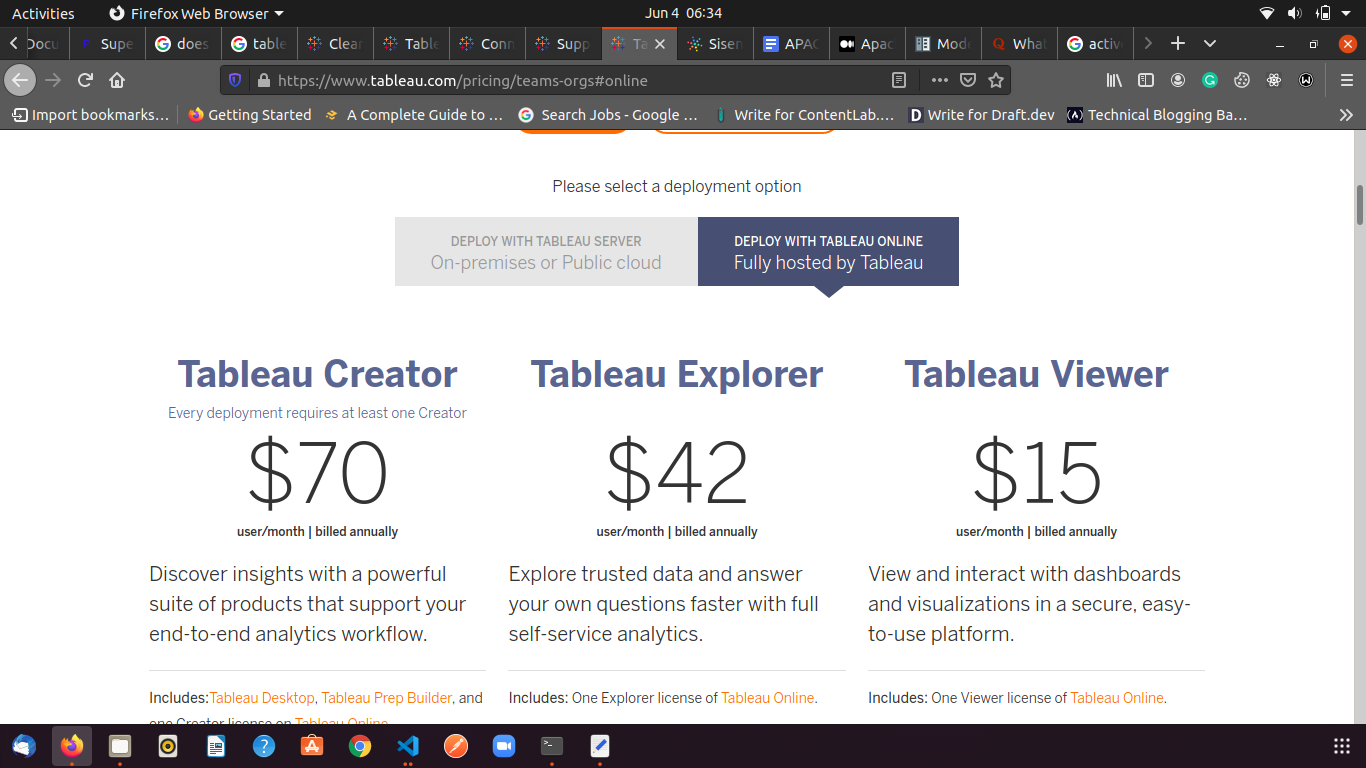Image resolution: width=1366 pixels, height=768 pixels.
Task: Open Ubuntu Software in the dock
Action: coord(312,746)
